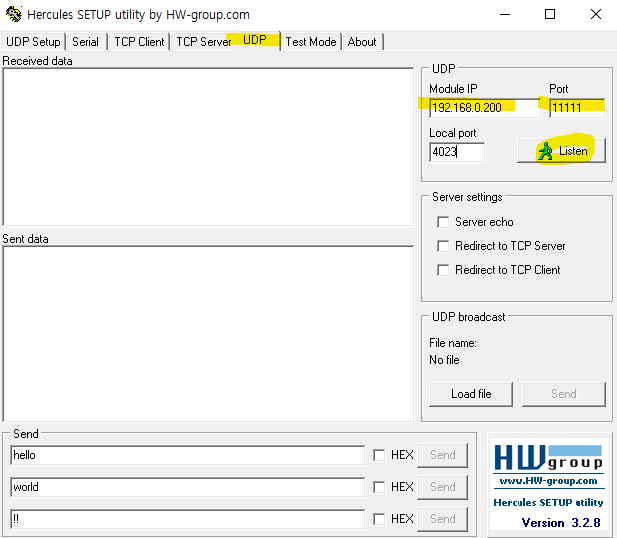Select the UDP tab
Viewport: 617px width, 538px height.
tap(255, 40)
